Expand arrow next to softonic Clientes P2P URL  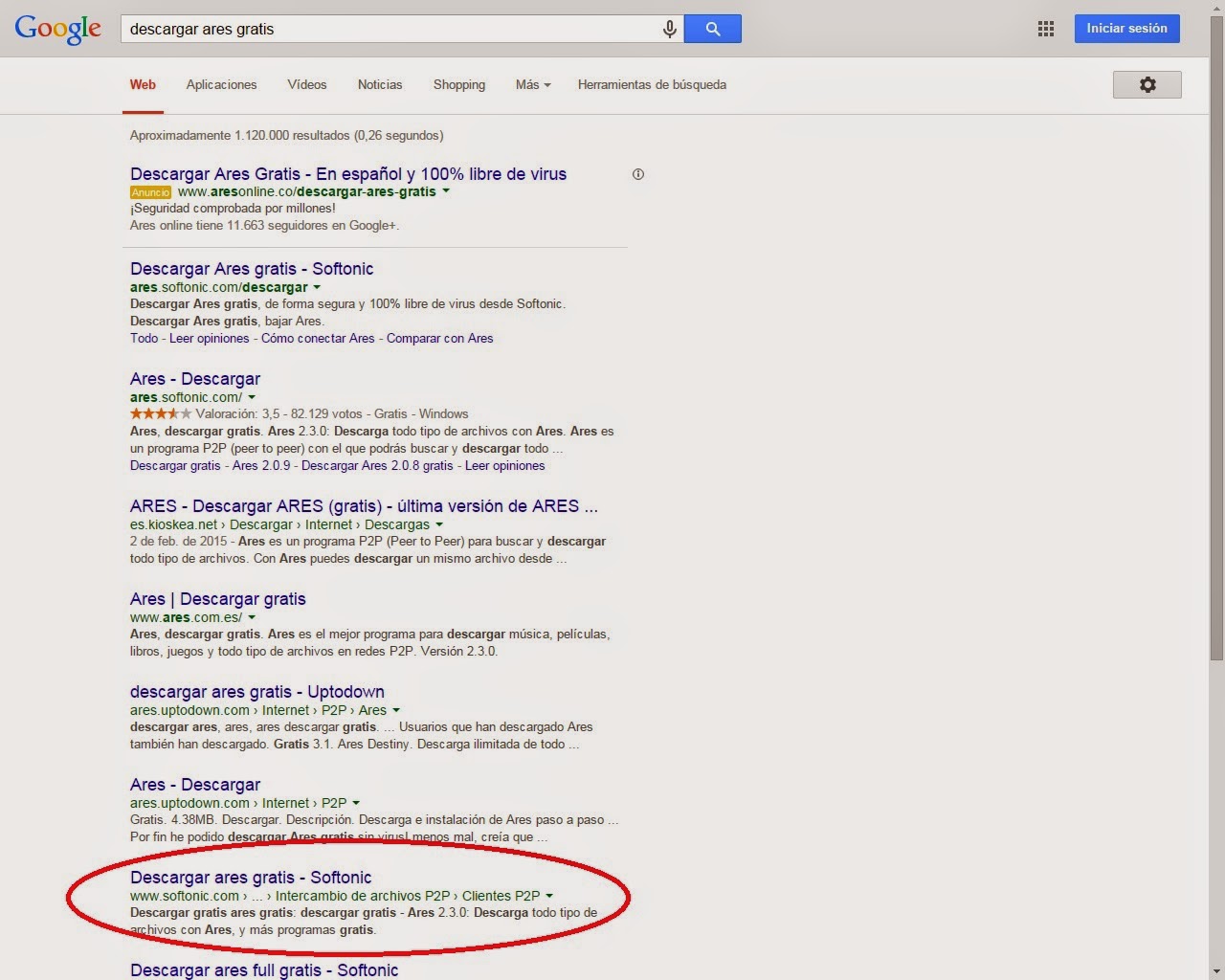pos(549,896)
